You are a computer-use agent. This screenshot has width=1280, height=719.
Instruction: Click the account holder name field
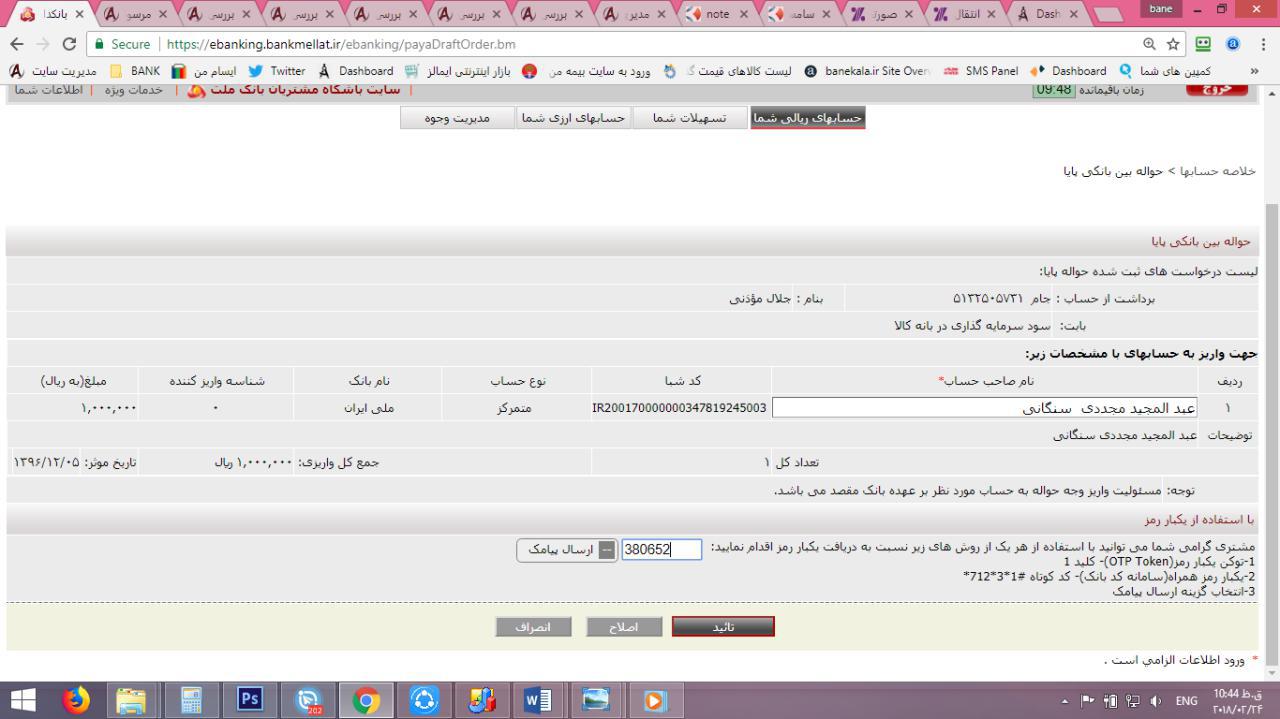[x=984, y=408]
